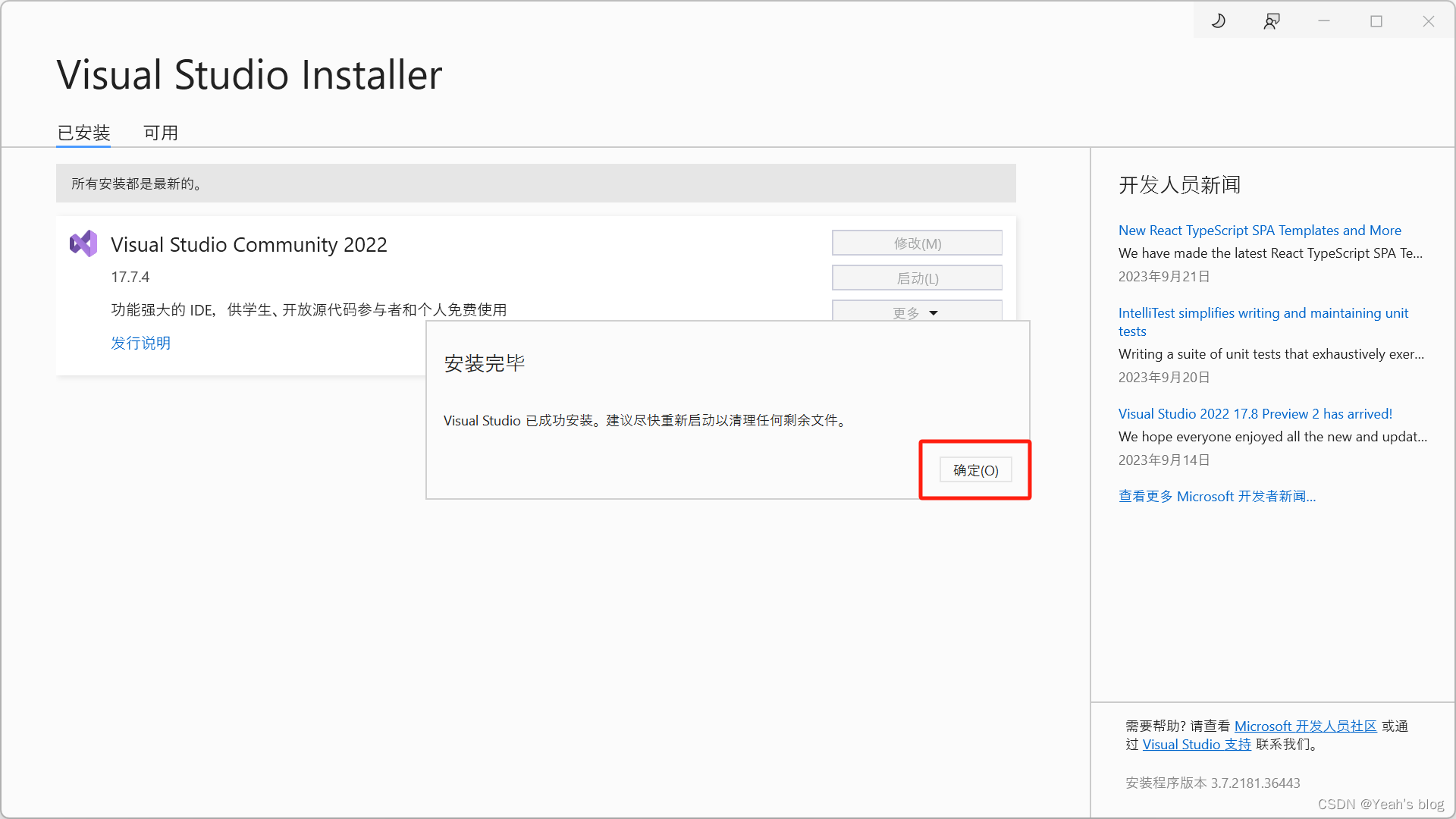View more Microsoft developer news via 查看更多 link
The image size is (1456, 819).
pyautogui.click(x=1216, y=496)
